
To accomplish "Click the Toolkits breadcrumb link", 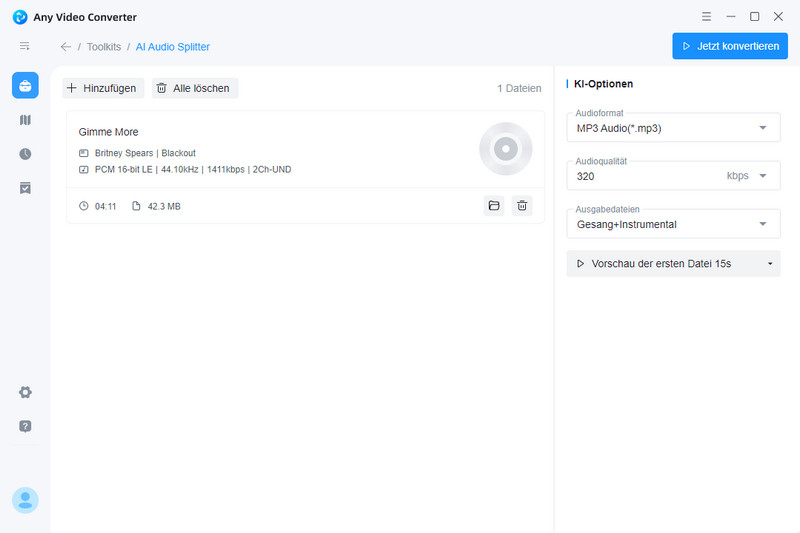I will [104, 47].
